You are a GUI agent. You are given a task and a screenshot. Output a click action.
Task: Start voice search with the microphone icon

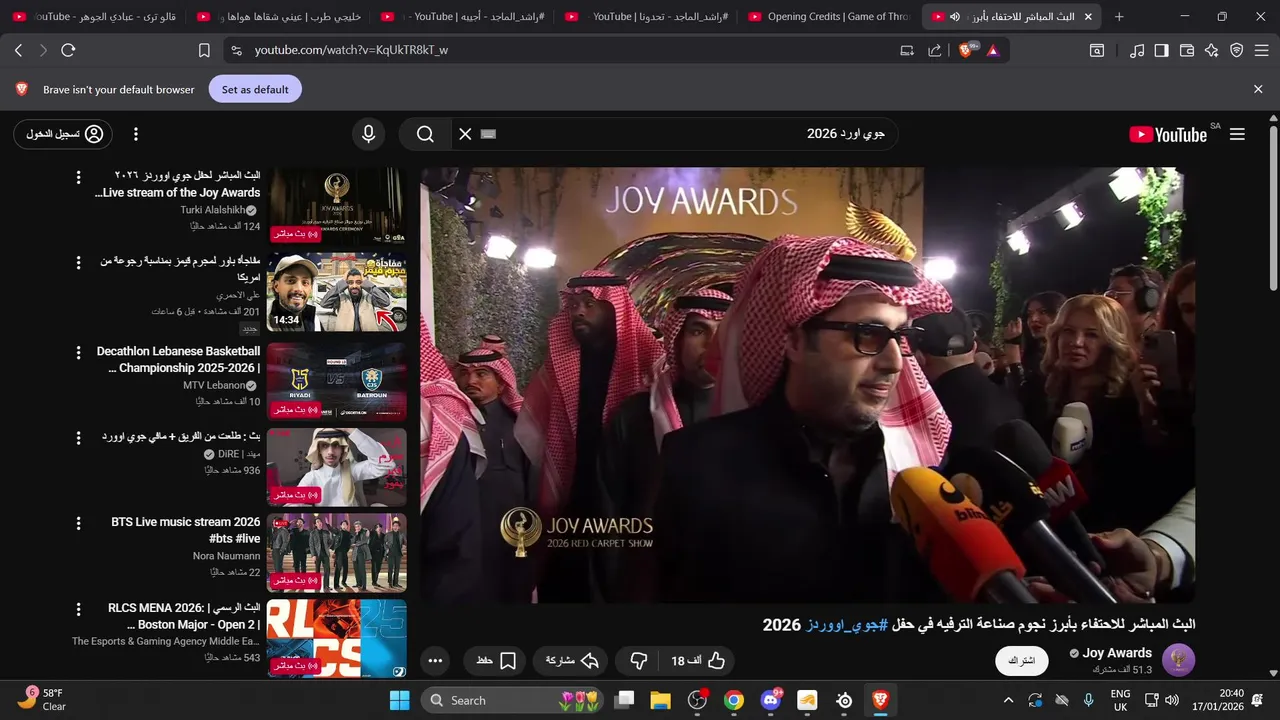[x=369, y=134]
